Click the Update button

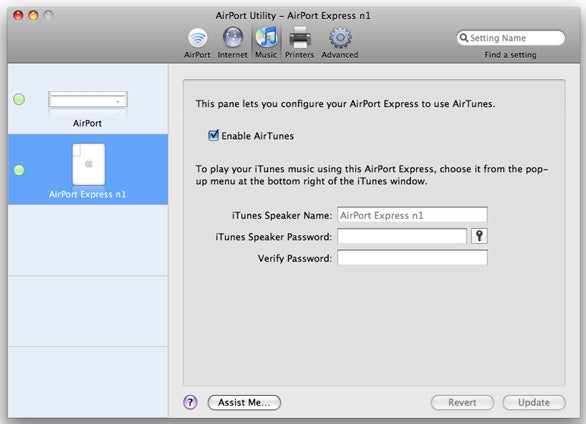[534, 402]
